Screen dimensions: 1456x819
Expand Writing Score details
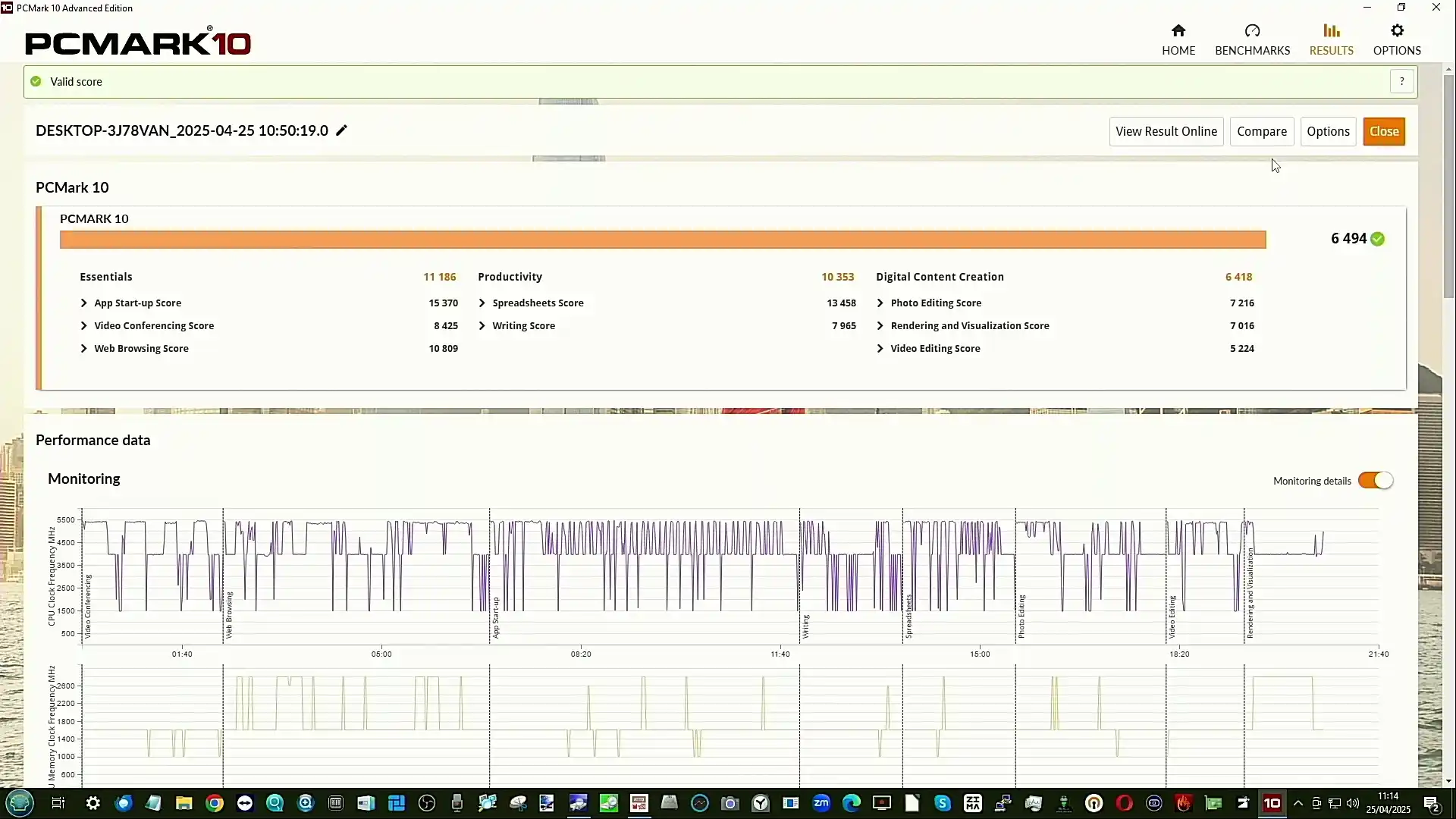(482, 325)
